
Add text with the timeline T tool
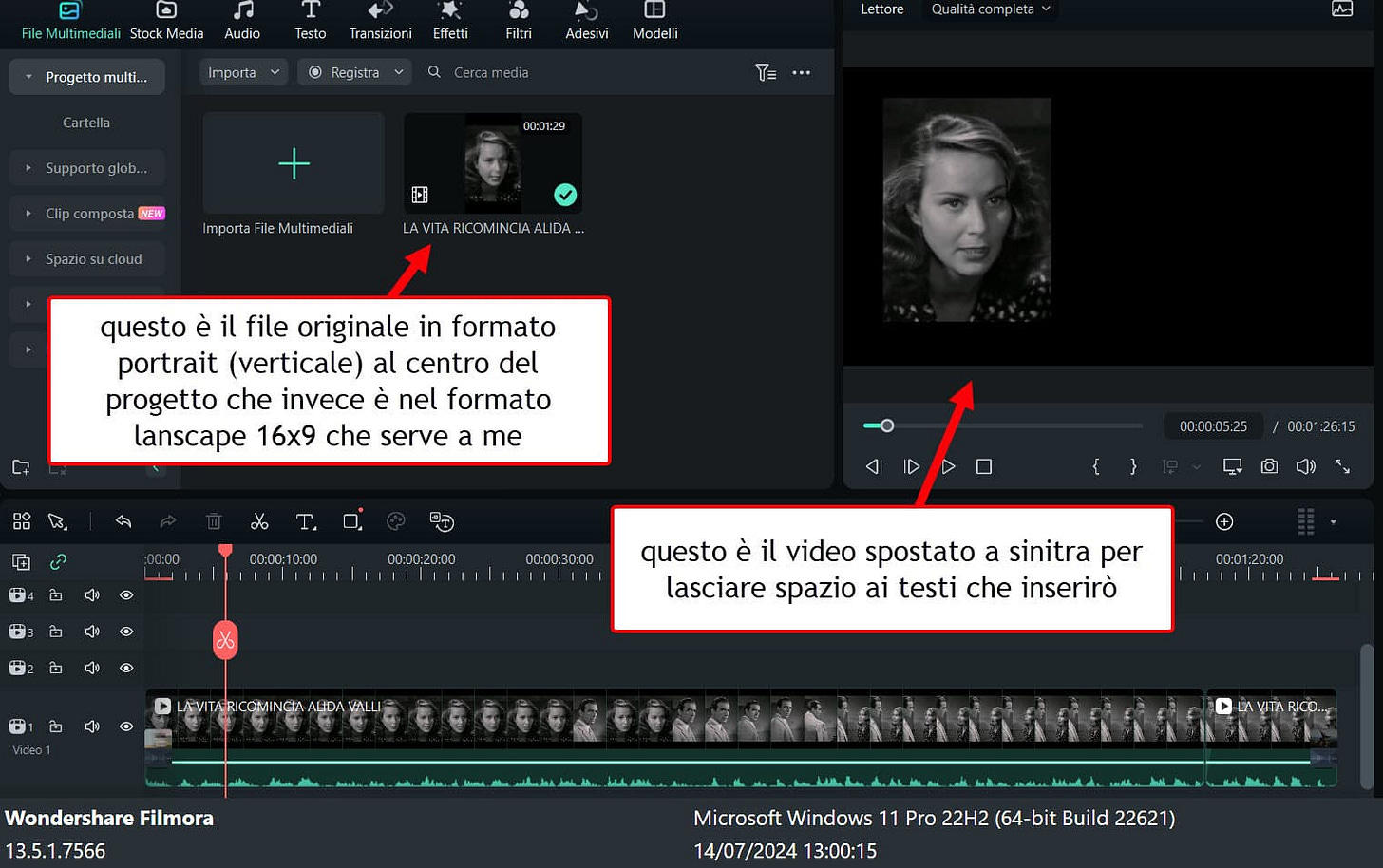(306, 521)
